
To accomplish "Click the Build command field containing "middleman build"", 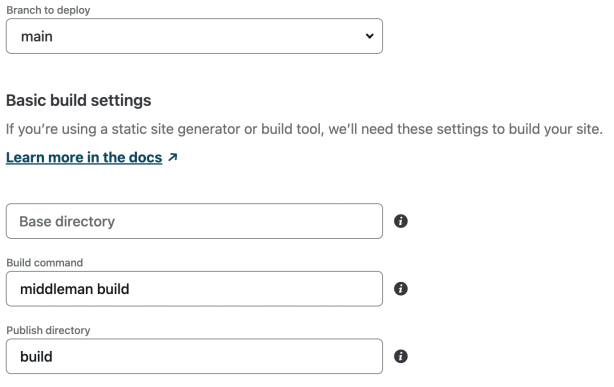I will pos(194,289).
